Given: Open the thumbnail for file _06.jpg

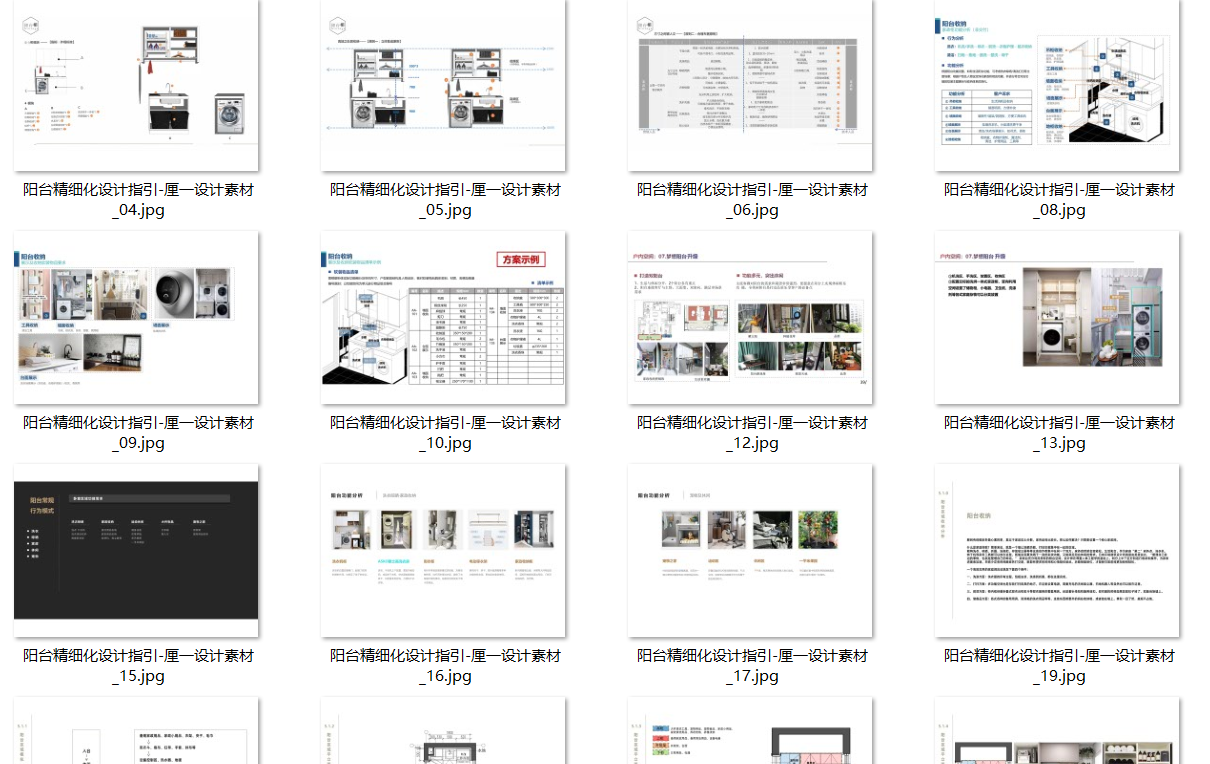Looking at the screenshot, I should tap(749, 85).
